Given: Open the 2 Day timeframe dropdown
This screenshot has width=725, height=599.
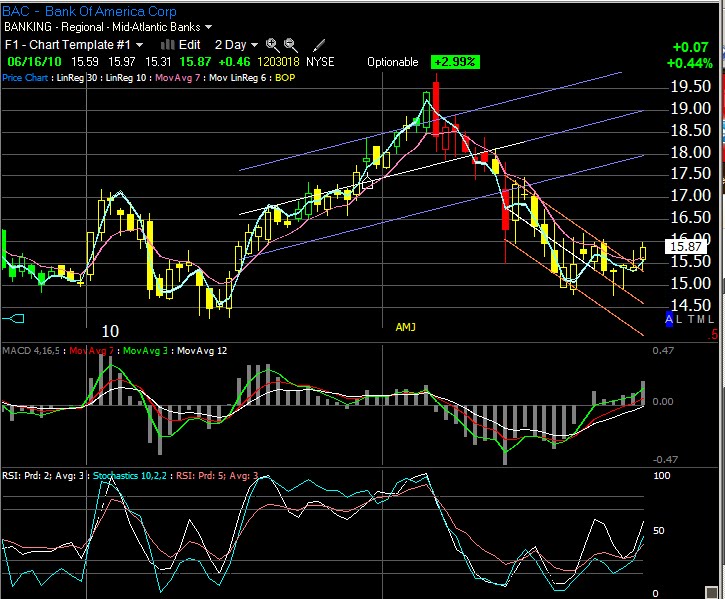Looking at the screenshot, I should (x=254, y=45).
